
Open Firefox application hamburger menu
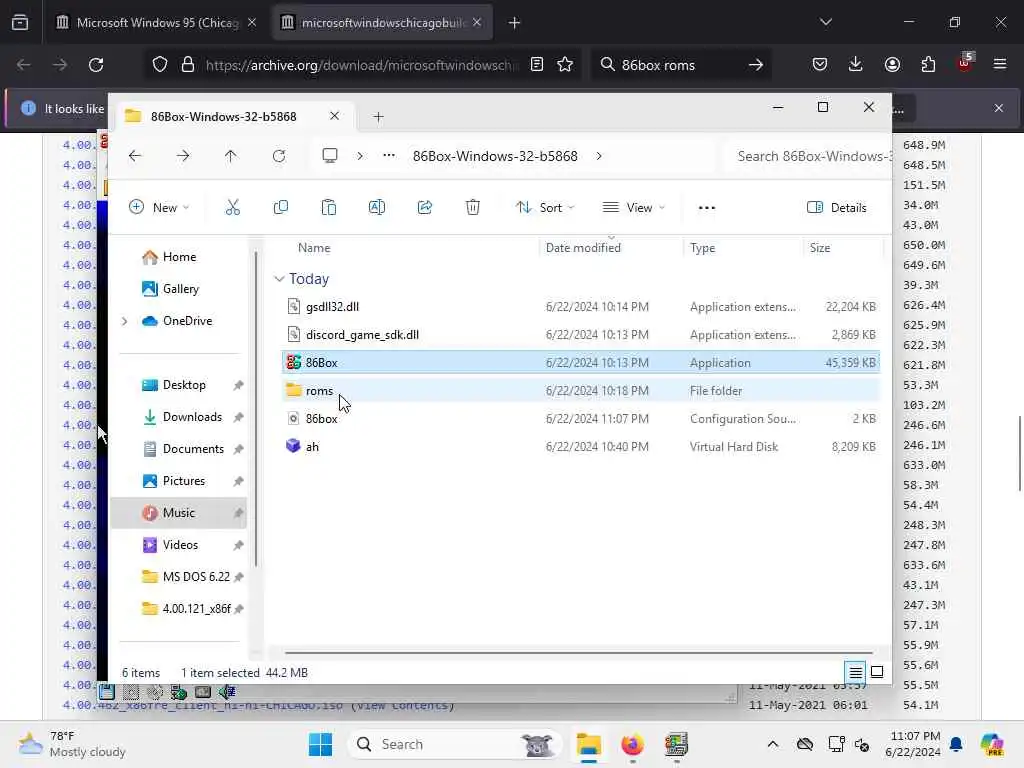coord(1000,65)
